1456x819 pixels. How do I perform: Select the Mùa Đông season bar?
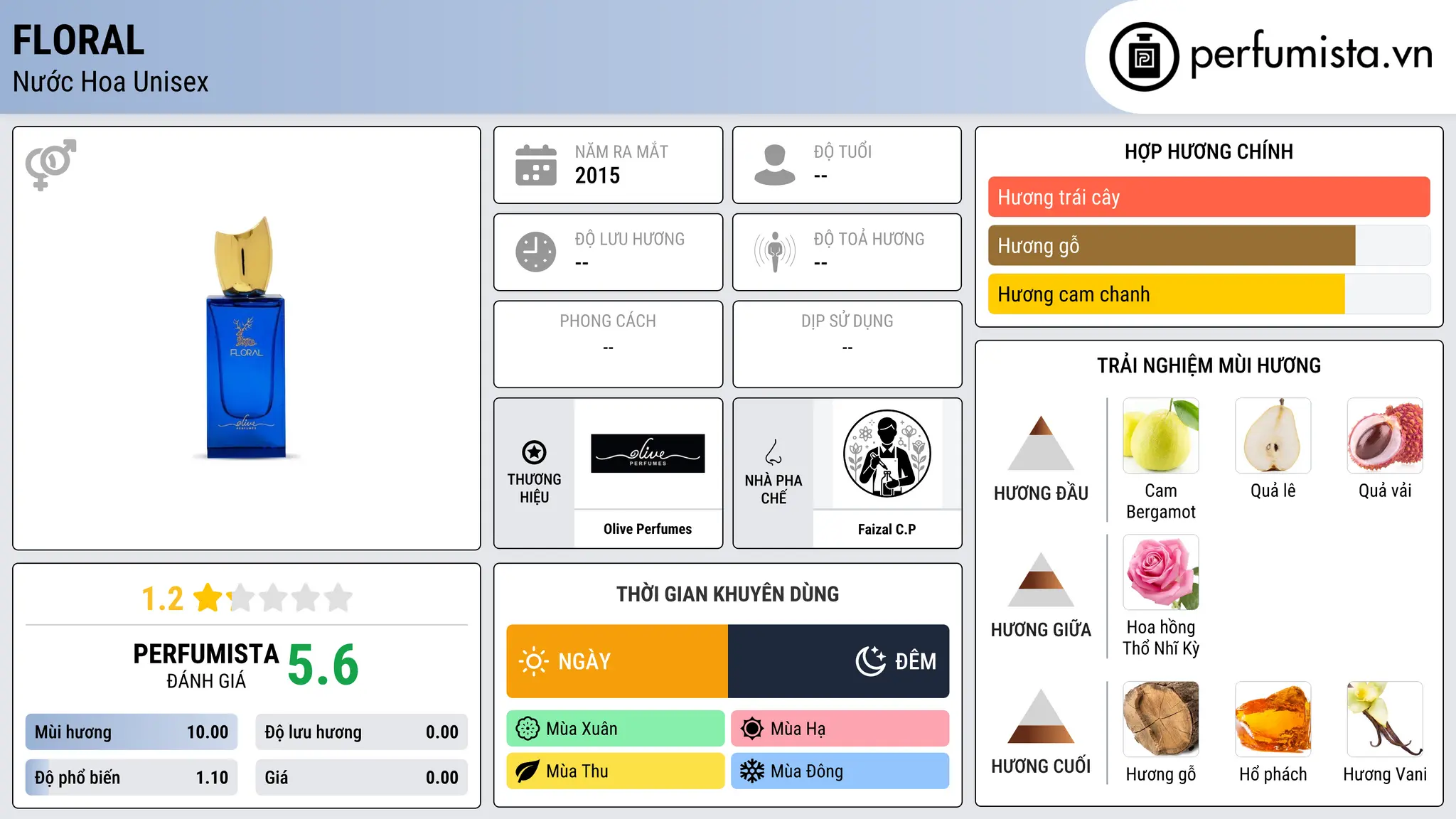tap(840, 771)
